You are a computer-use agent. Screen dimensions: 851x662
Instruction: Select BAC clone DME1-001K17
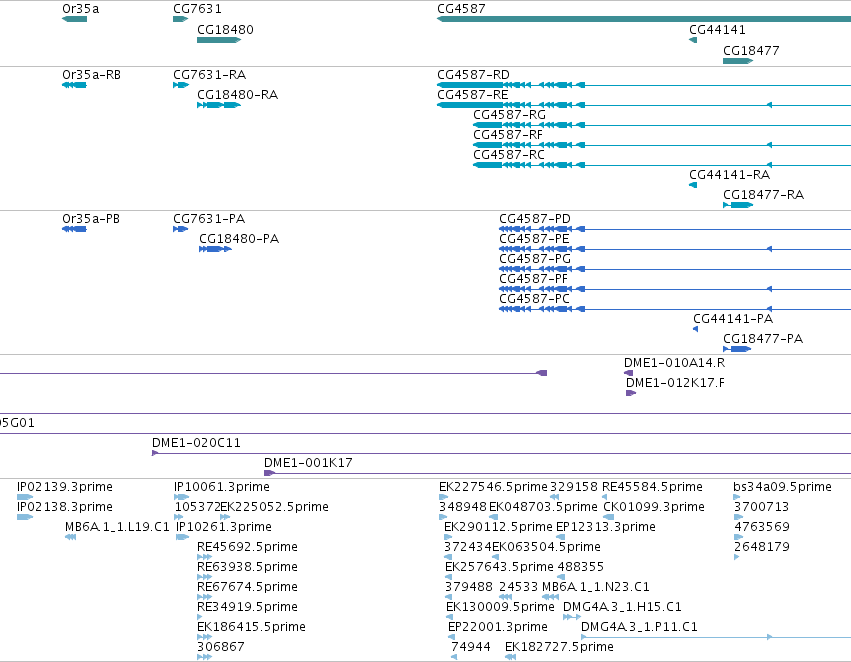point(557,473)
